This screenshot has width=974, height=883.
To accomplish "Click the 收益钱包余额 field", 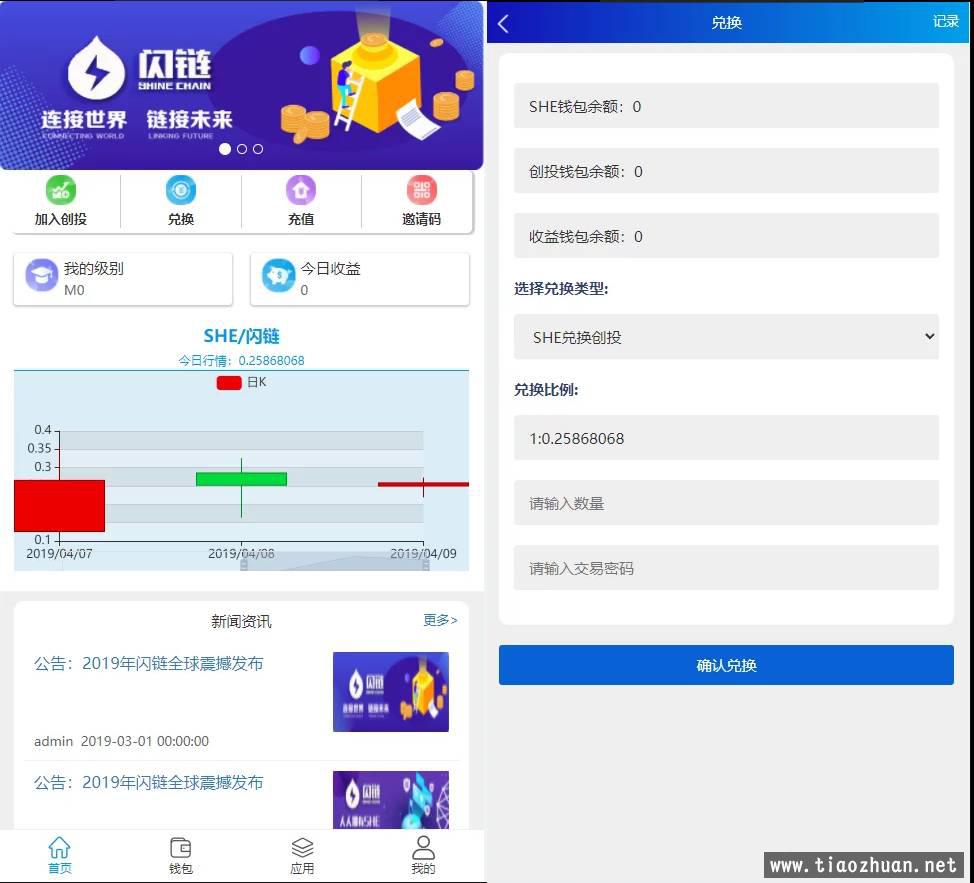I will tap(726, 236).
